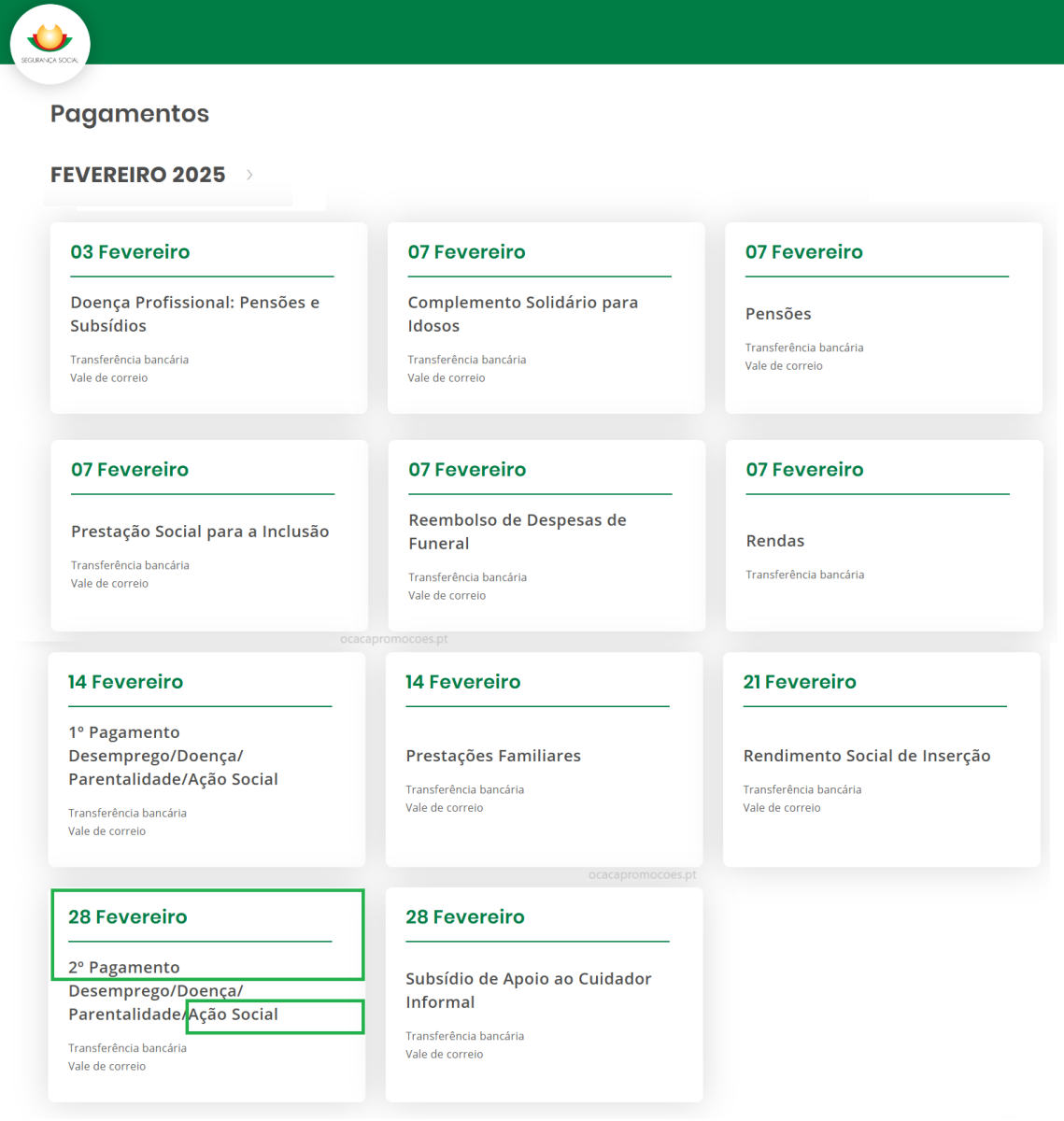This screenshot has width=1064, height=1121.
Task: Open Doença Profissional: Pensões e Subsídios card
Action: (194, 314)
